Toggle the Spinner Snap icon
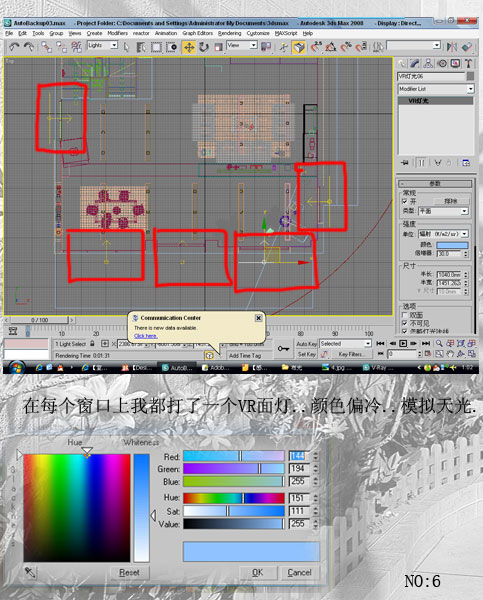This screenshot has height=600, width=483. click(361, 47)
